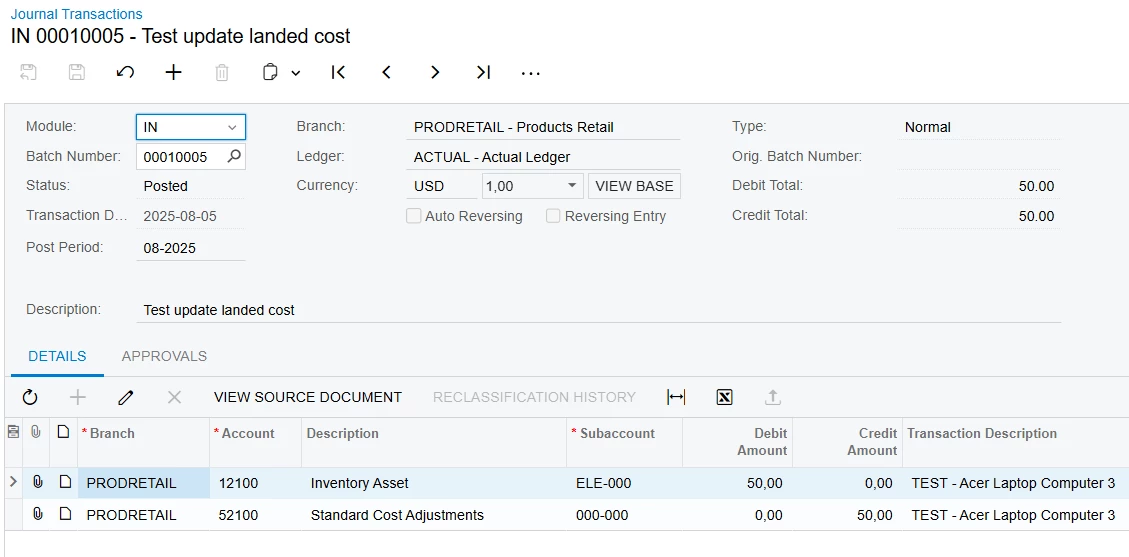Open the Journal Transactions breadcrumb link
Viewport: 1129px width, 557px height.
(77, 14)
